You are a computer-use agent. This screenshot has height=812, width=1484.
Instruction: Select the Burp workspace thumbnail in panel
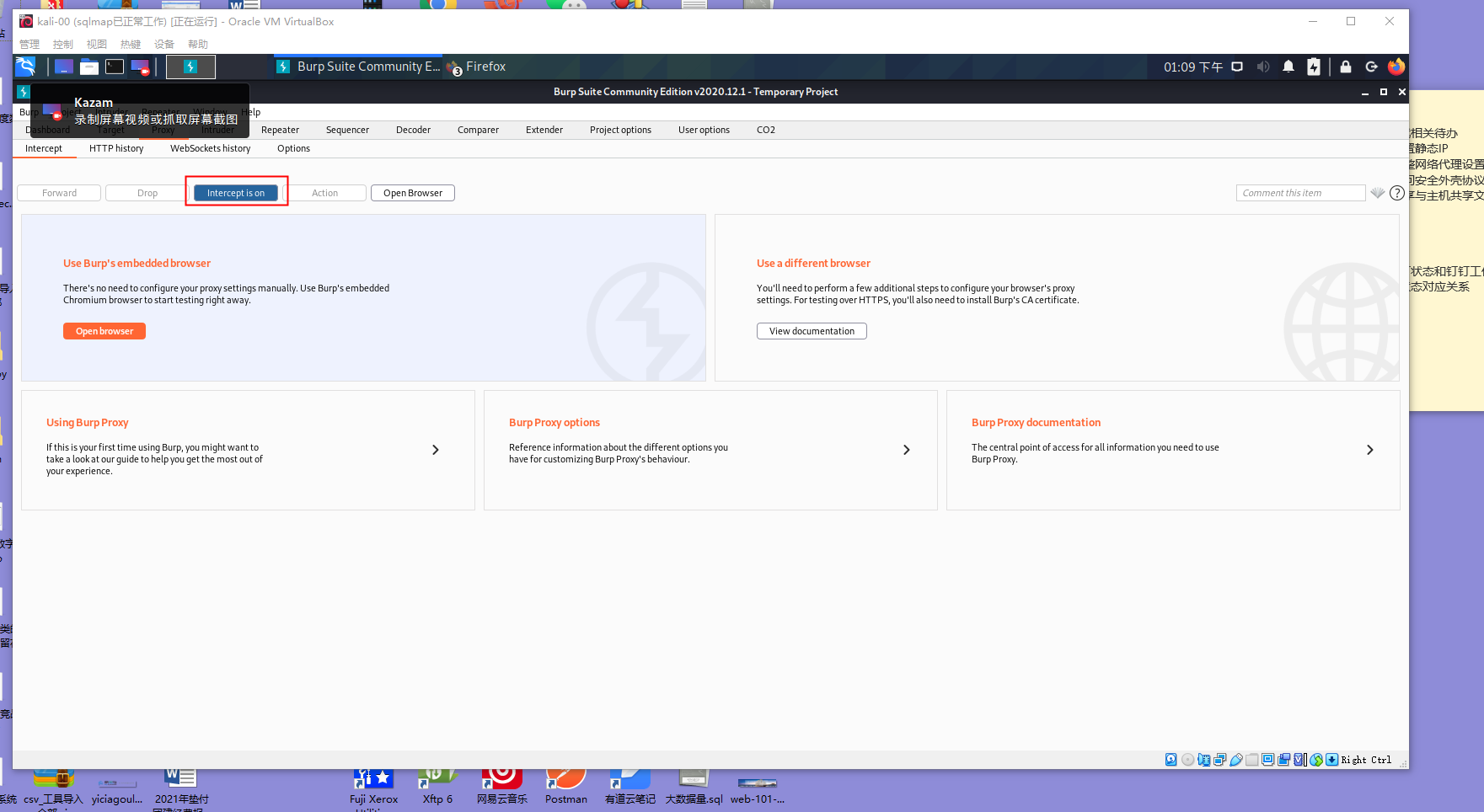[x=190, y=67]
